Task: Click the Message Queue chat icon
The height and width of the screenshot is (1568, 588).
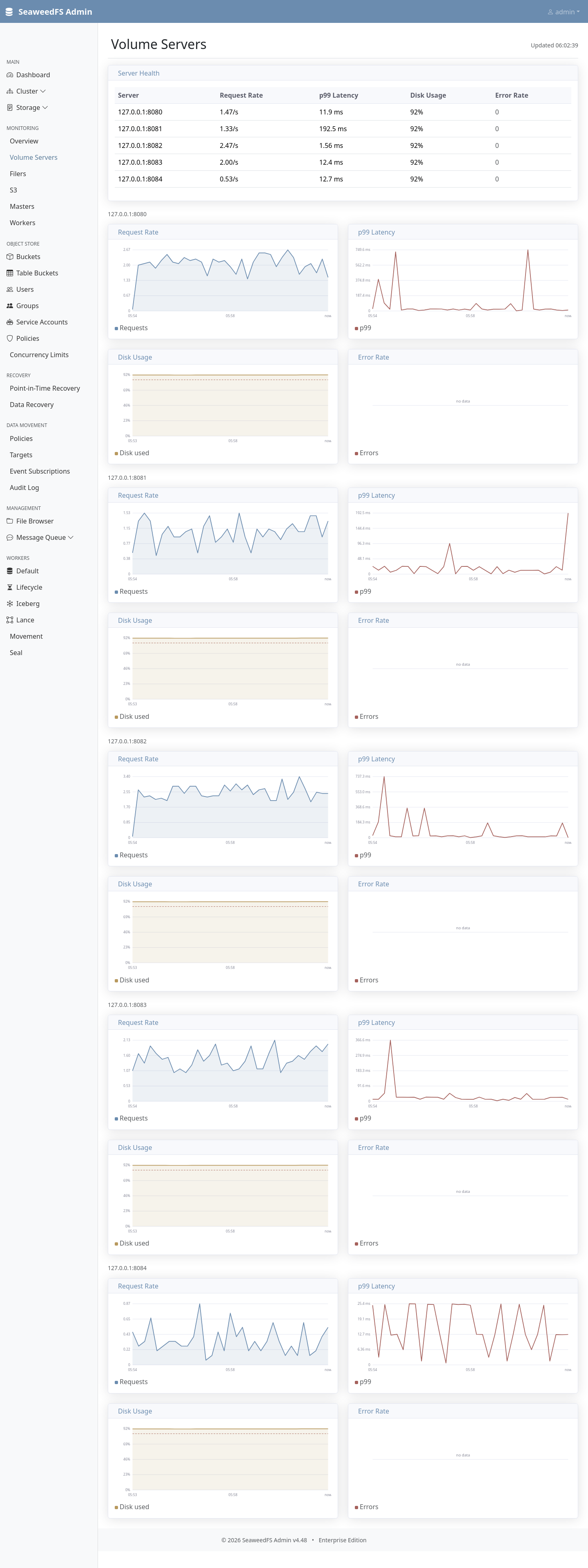Action: 10,537
